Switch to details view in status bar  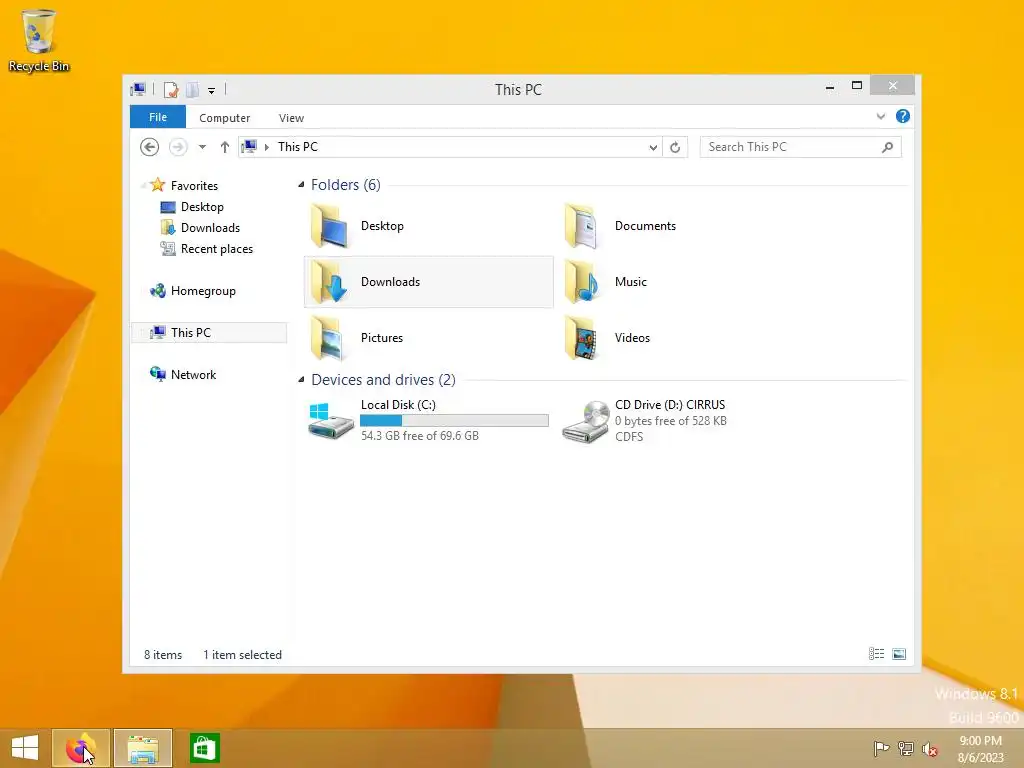click(x=876, y=654)
